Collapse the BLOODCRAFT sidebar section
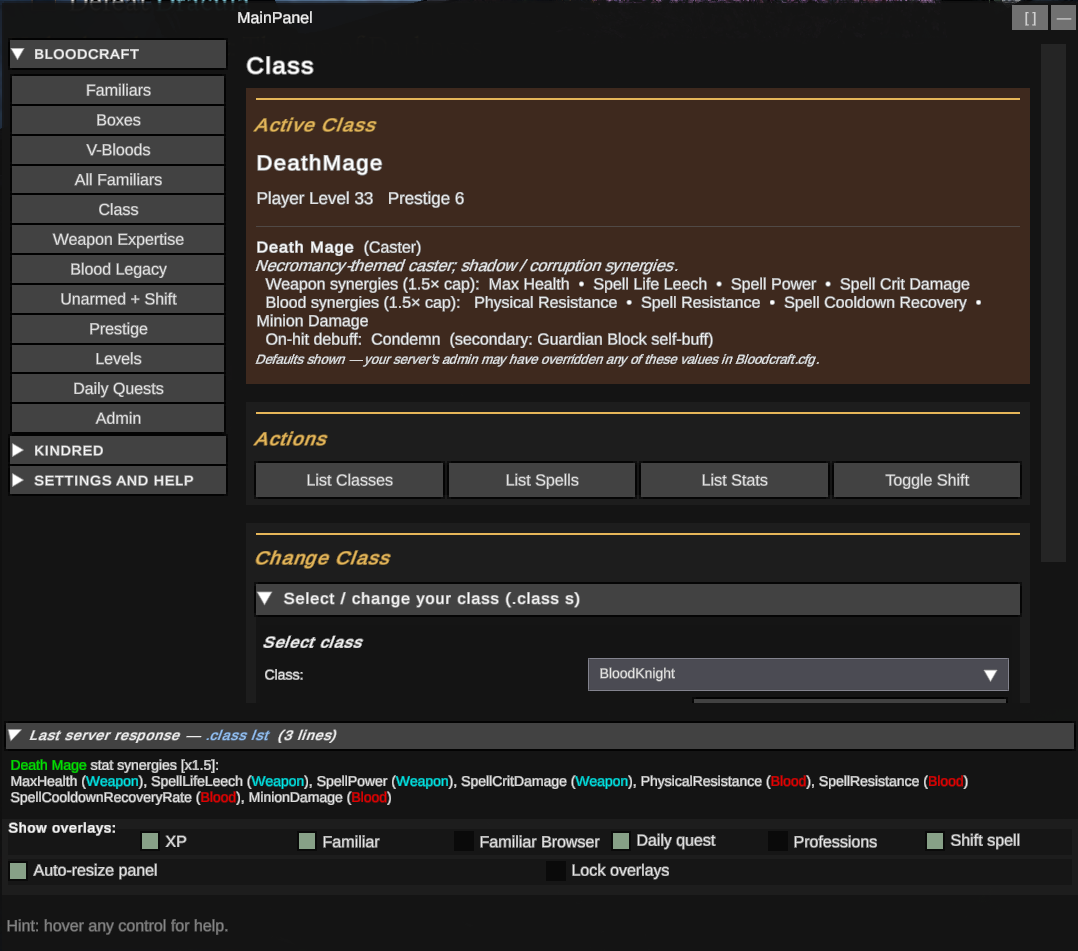The image size is (1078, 951). tap(118, 54)
